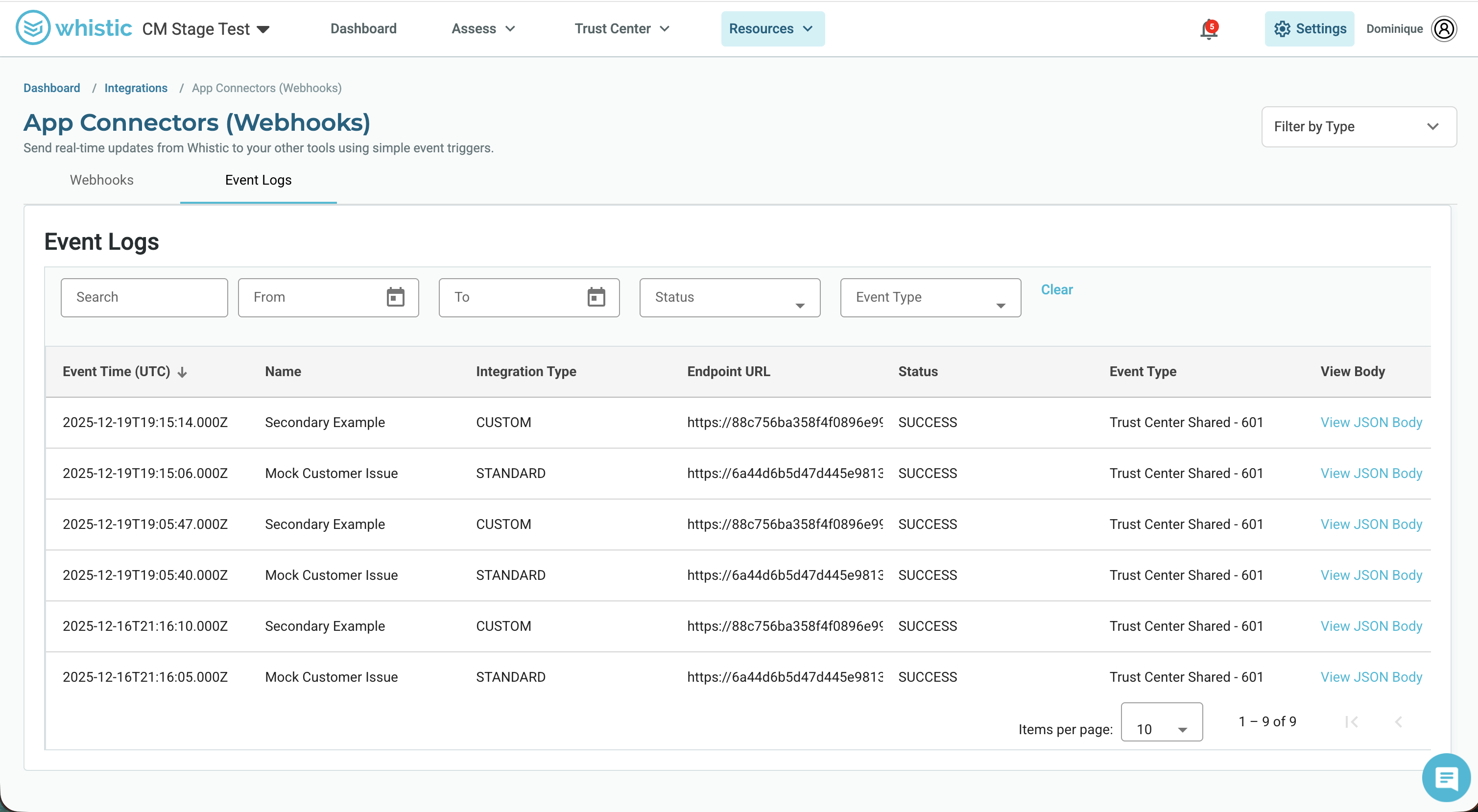
Task: Open the Resources menu
Action: point(772,29)
